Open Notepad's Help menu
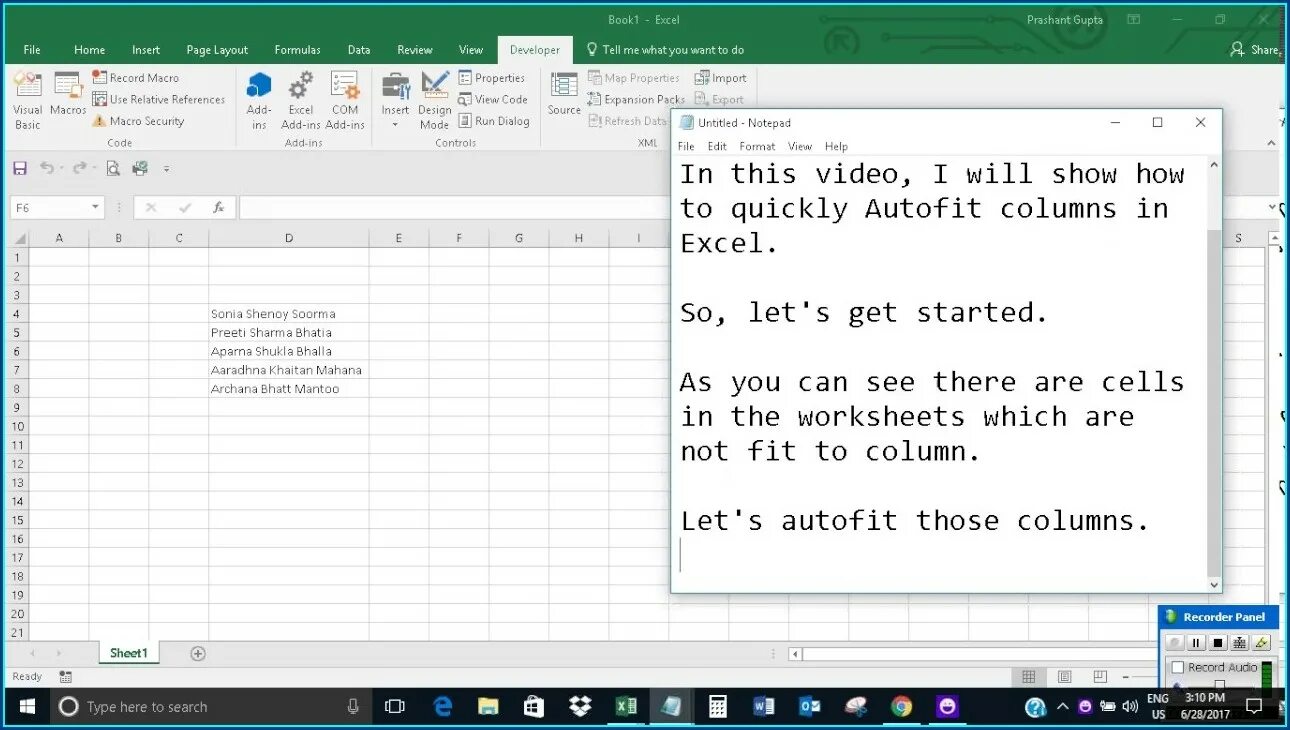This screenshot has width=1290, height=730. coord(836,146)
